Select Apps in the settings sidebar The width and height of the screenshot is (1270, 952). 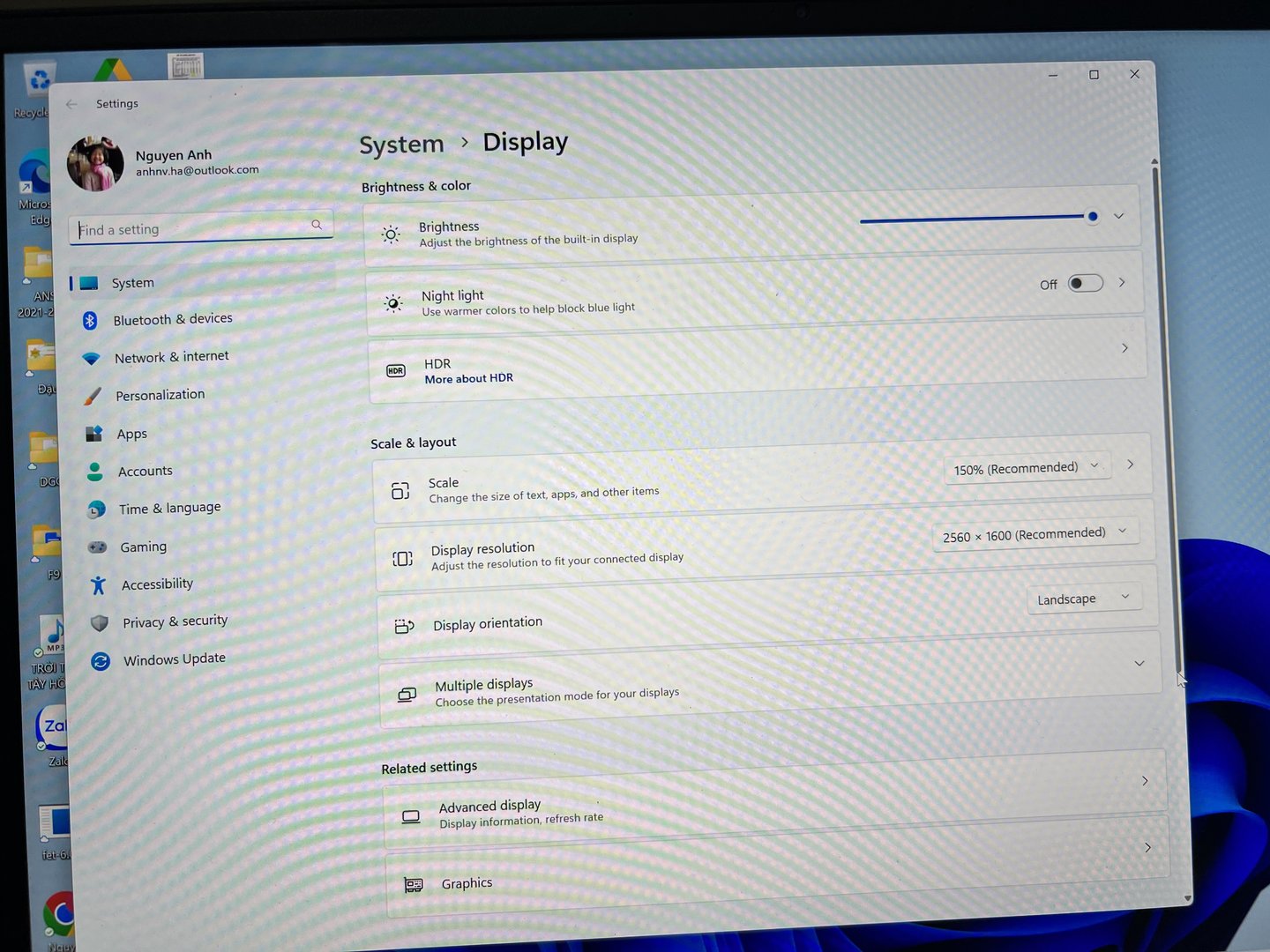[132, 435]
